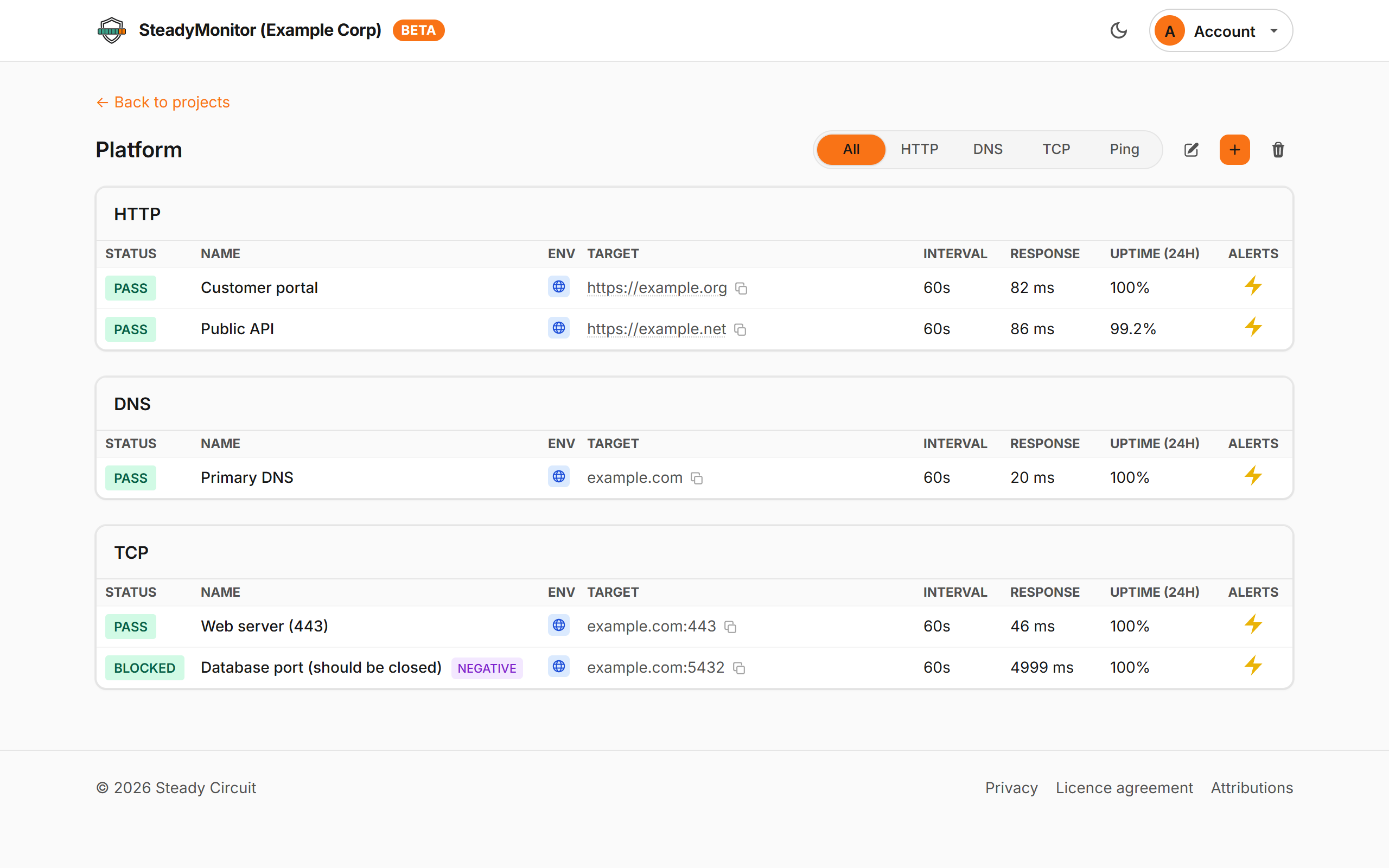Click PASS badge for Public API
This screenshot has width=1389, height=868.
[130, 329]
